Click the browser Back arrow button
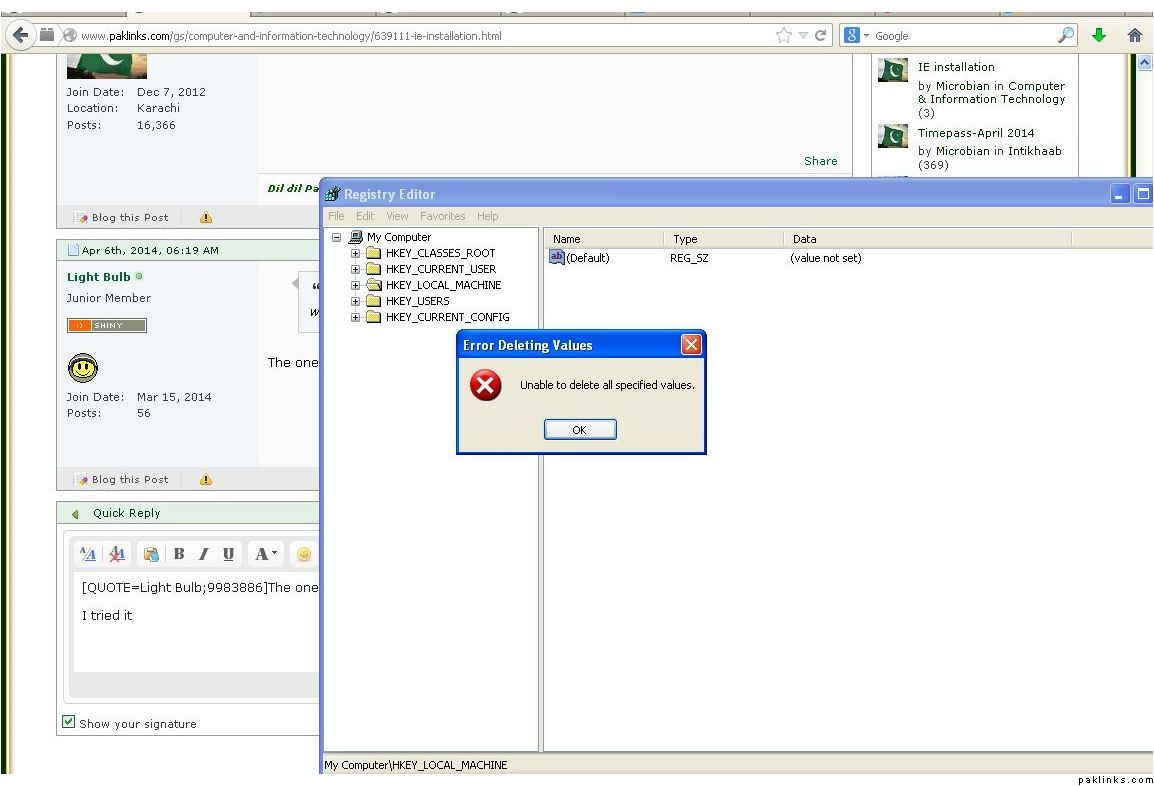Viewport: 1154px width, 786px height. pyautogui.click(x=19, y=35)
